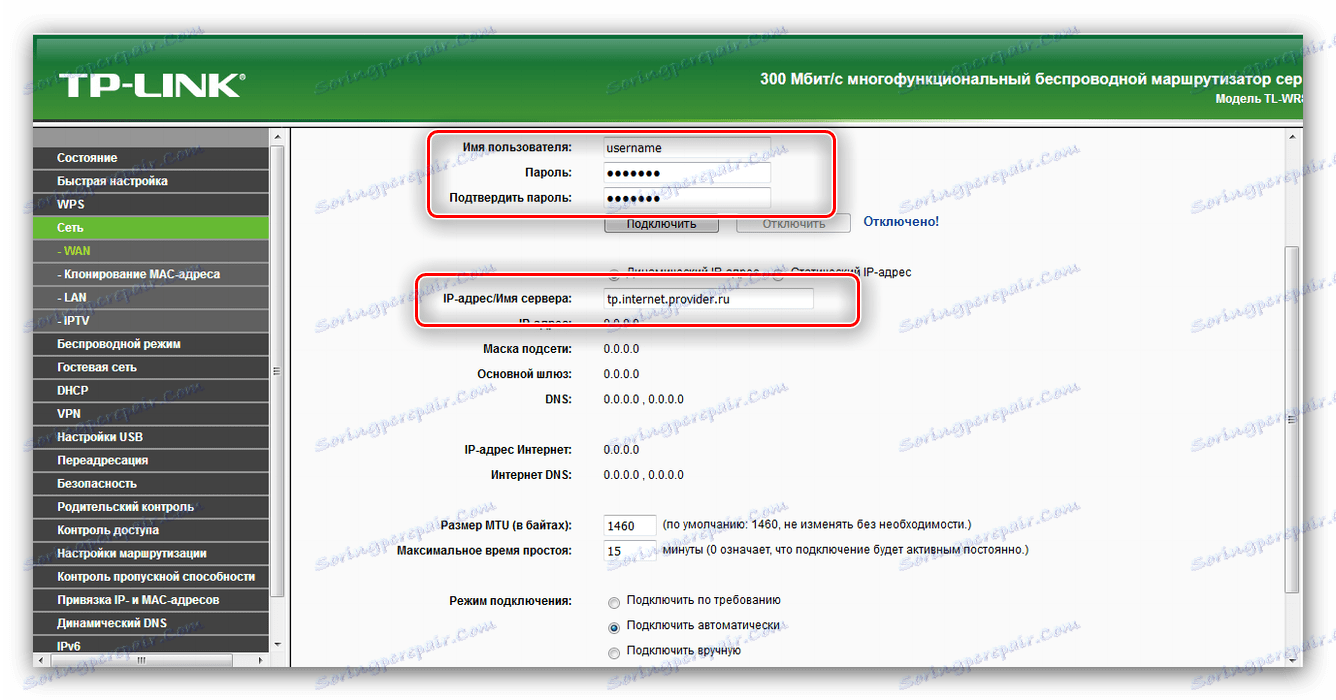Click the Подключить button
The image size is (1336, 700).
661,223
